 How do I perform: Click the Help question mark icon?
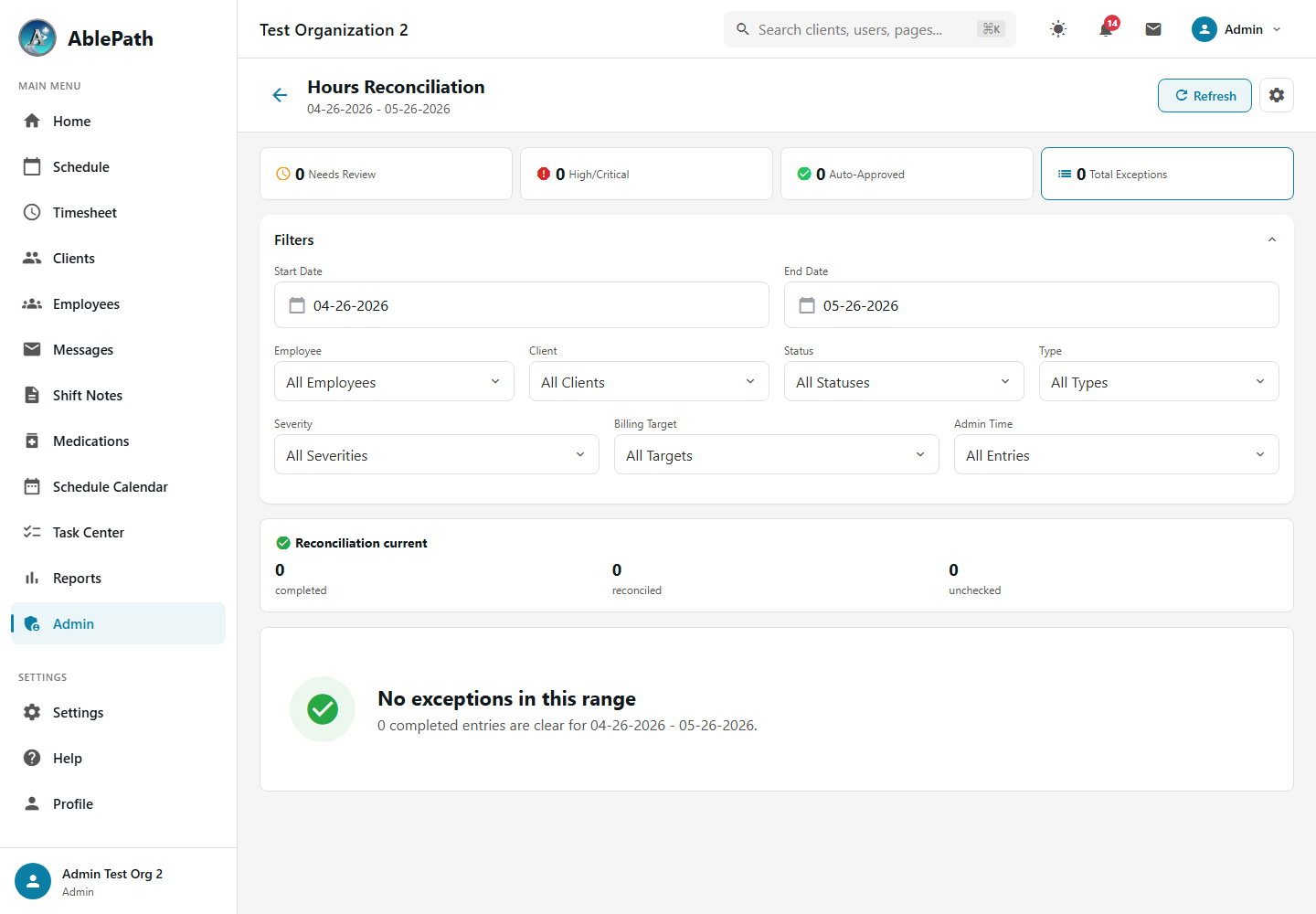click(32, 758)
